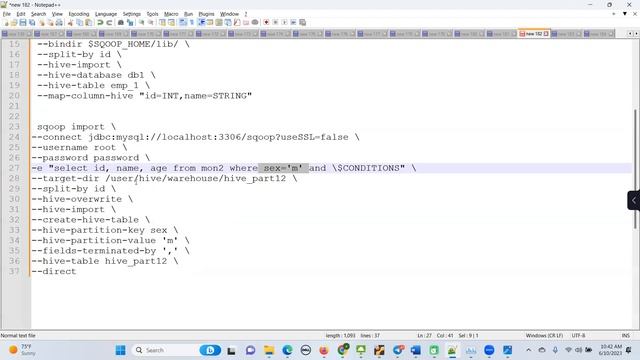The image size is (640, 360).
Task: Click 'length : 1,093' in the status bar
Action: [340, 336]
